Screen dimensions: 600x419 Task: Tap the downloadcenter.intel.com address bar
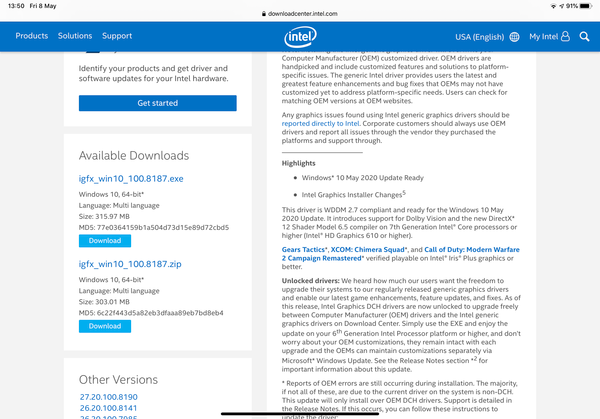[x=300, y=14]
